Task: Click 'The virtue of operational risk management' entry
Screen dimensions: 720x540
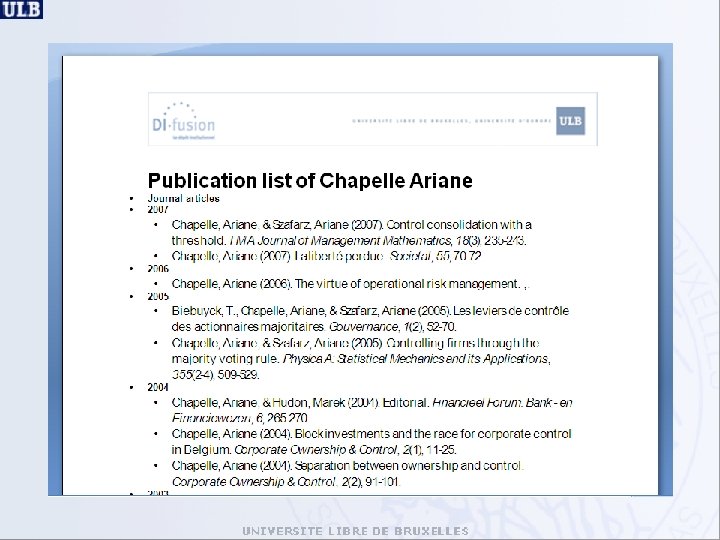Action: [x=350, y=284]
